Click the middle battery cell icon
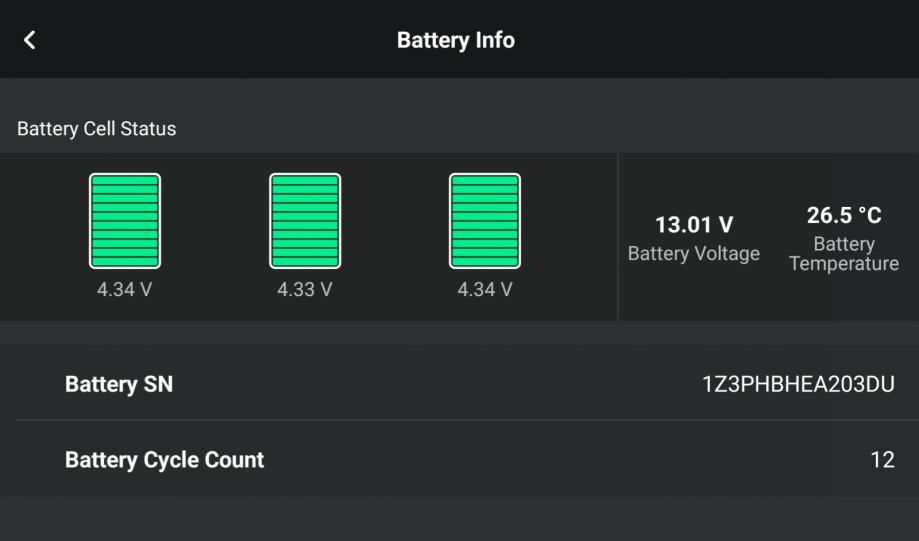 tap(305, 221)
